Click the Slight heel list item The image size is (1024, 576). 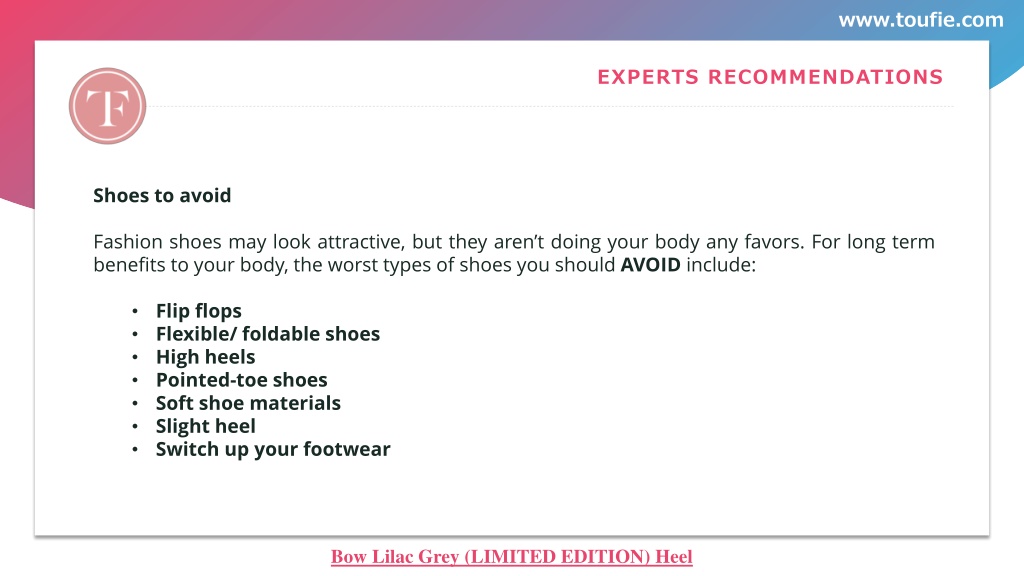click(x=206, y=426)
